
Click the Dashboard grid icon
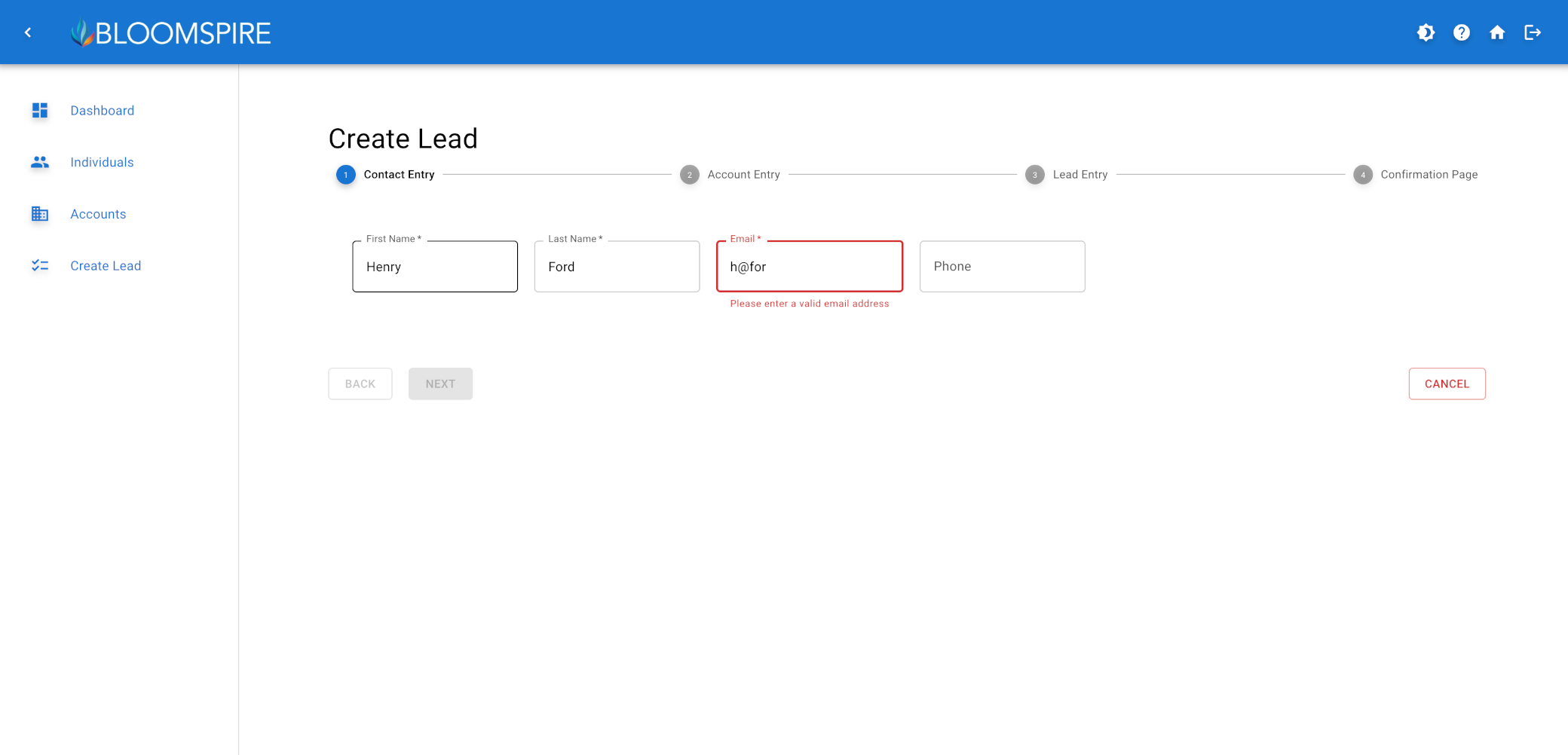pyautogui.click(x=40, y=111)
